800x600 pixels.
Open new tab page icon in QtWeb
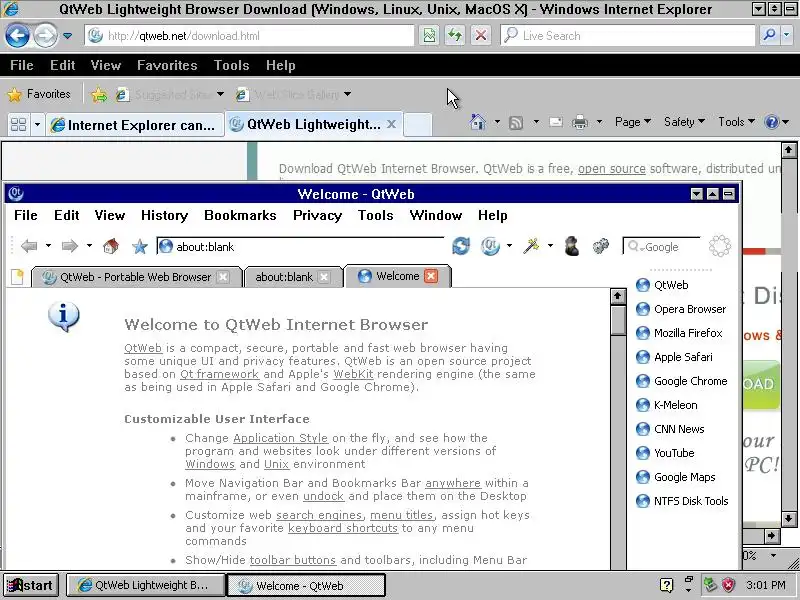pos(17,277)
